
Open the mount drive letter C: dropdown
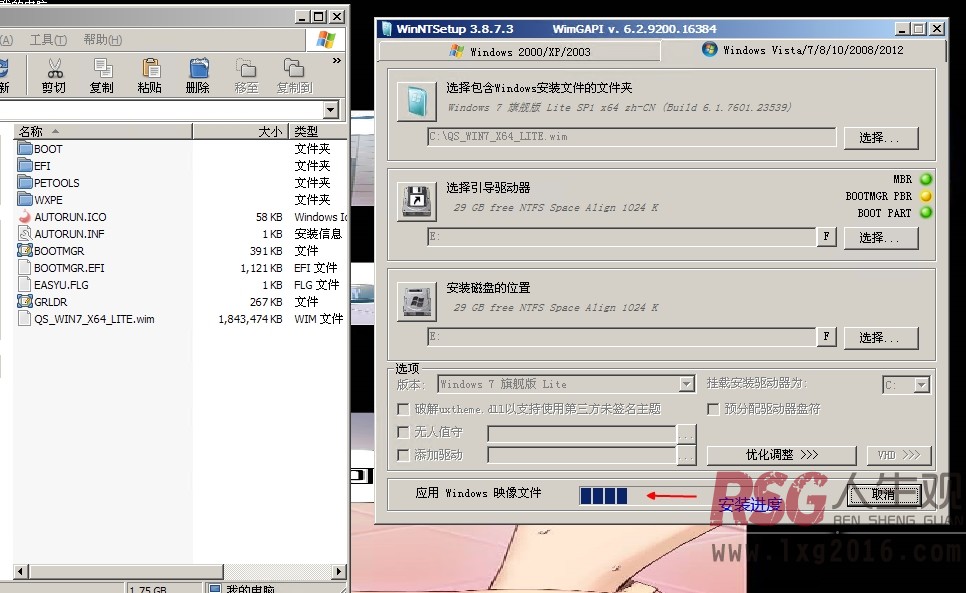[921, 385]
